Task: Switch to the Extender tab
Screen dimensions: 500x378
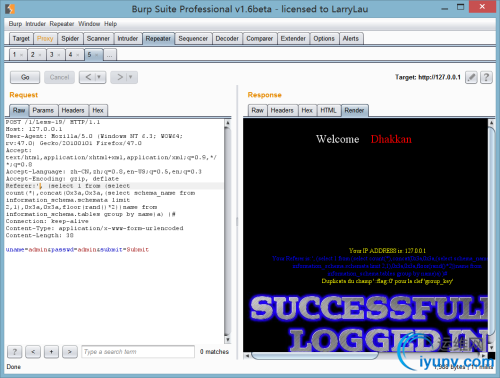Action: click(x=293, y=39)
